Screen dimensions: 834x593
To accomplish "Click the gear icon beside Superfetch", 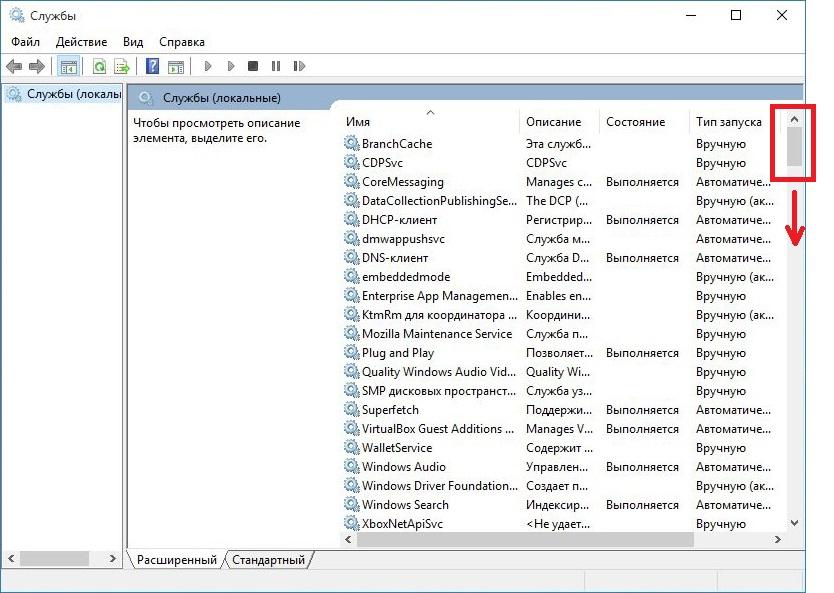I will coord(351,409).
